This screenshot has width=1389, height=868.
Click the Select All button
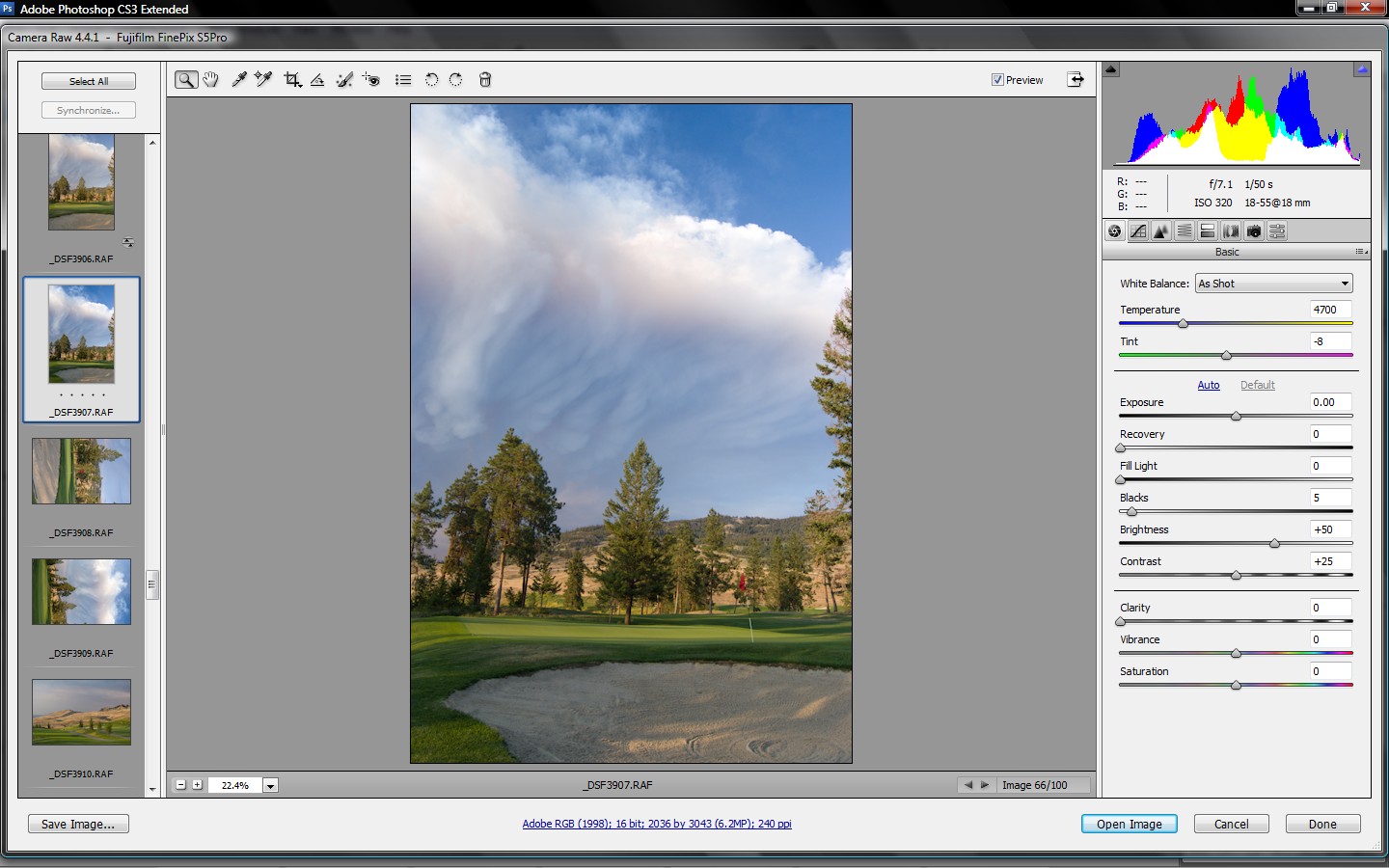coord(89,82)
